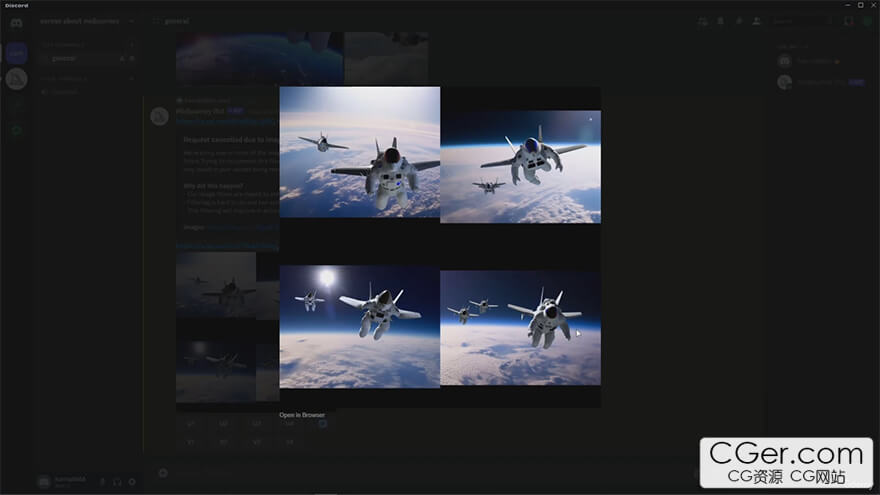Click the Open in Browser link
This screenshot has height=495, width=880.
tap(301, 415)
